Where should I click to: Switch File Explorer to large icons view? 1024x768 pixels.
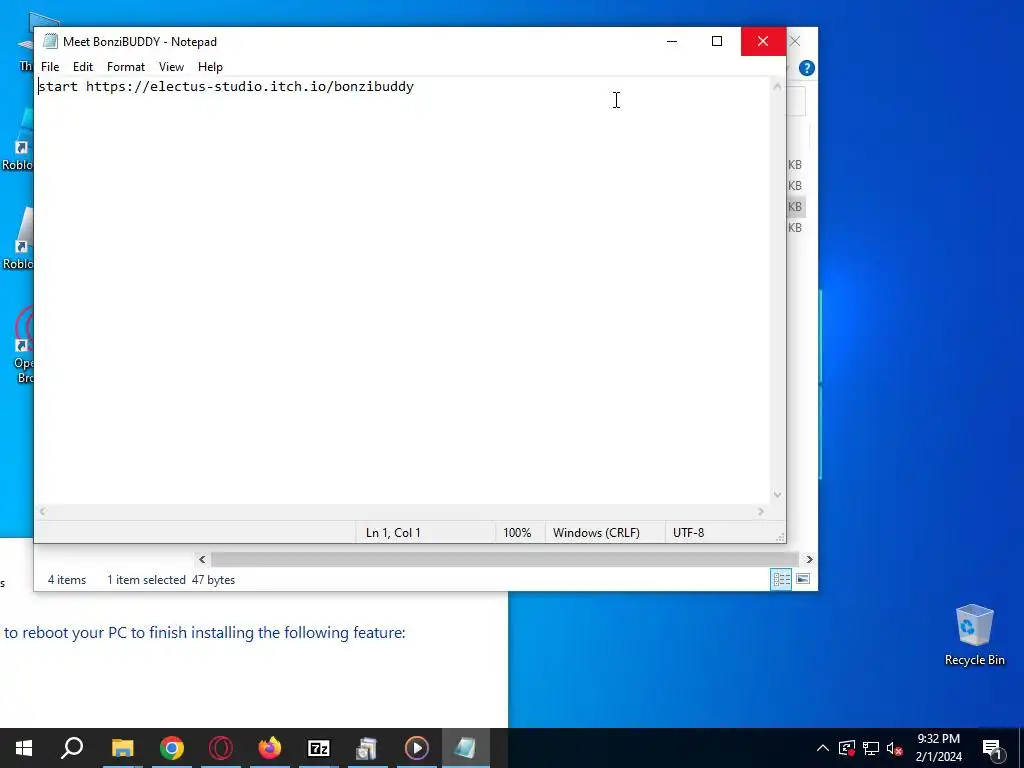coord(803,579)
